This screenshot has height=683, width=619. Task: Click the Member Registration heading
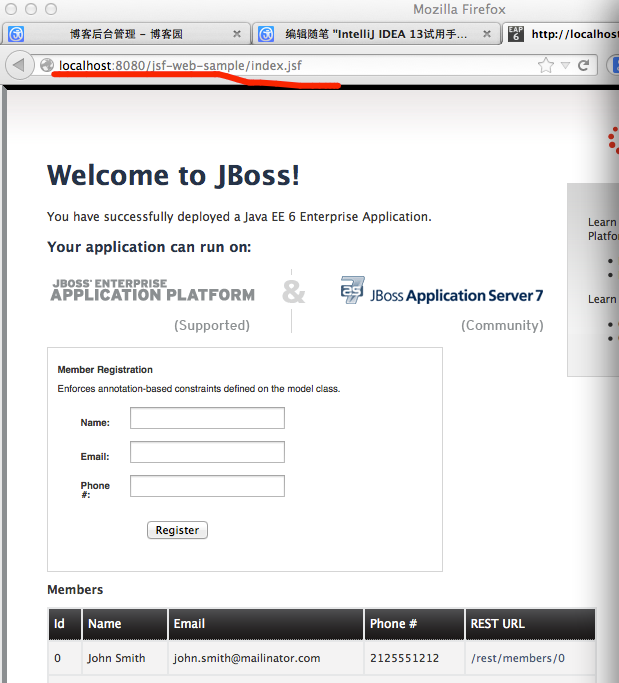point(105,370)
